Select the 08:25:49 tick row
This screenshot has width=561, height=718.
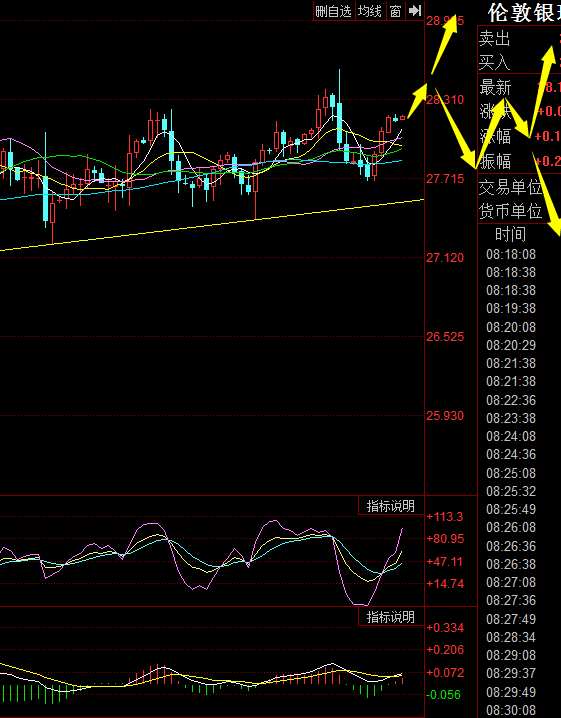point(511,509)
